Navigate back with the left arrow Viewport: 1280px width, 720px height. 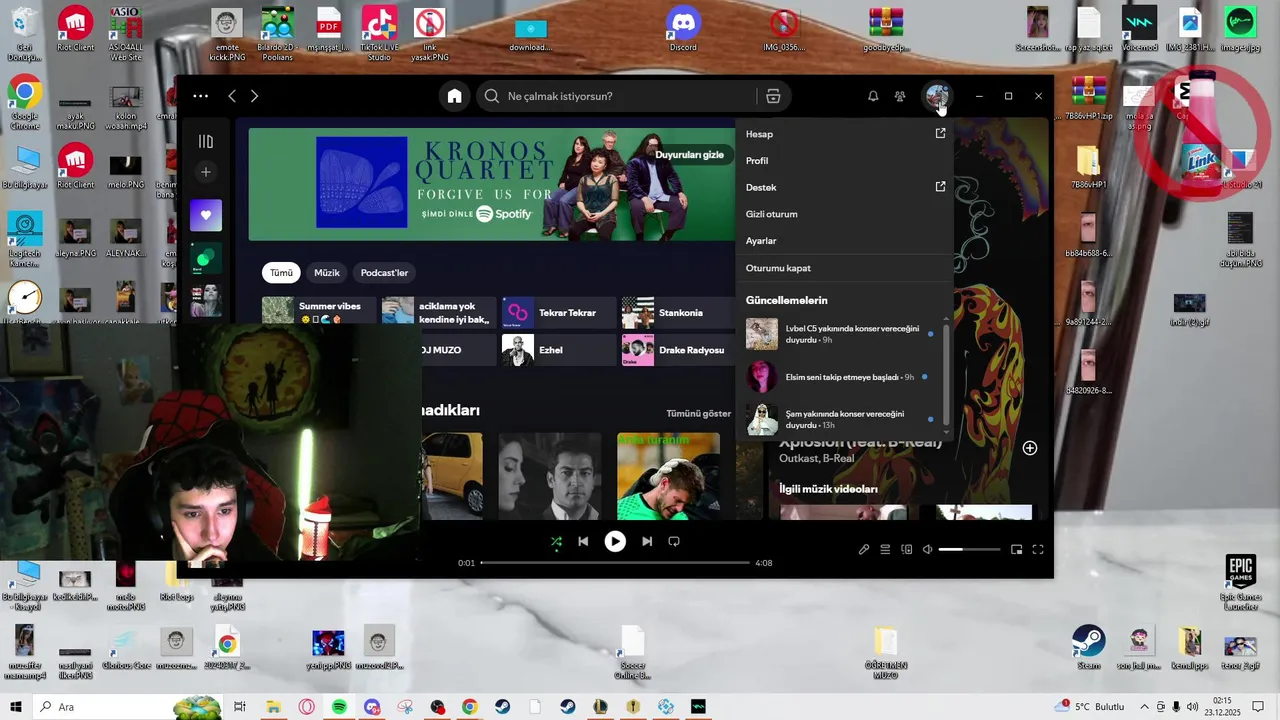pyautogui.click(x=232, y=96)
